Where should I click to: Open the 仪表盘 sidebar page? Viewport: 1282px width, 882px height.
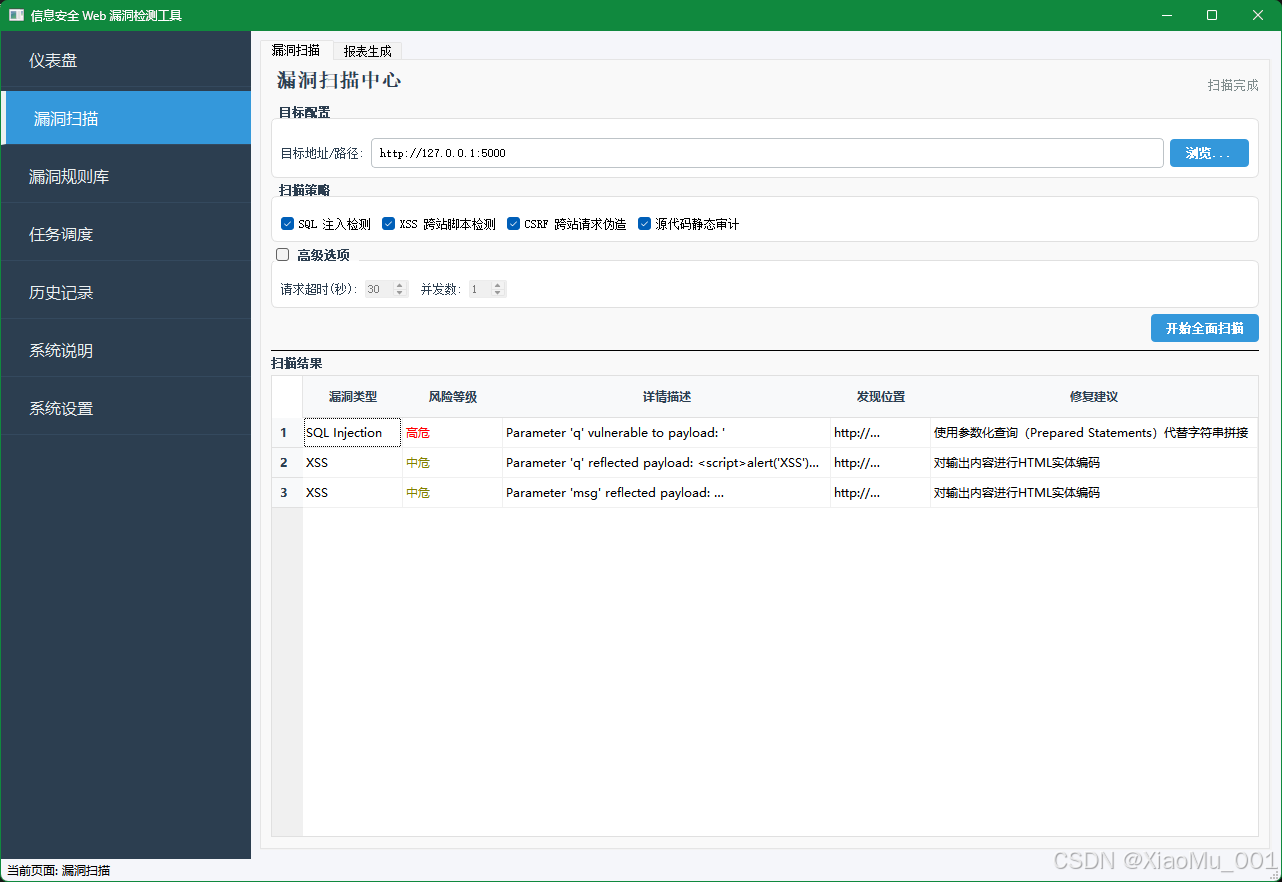point(126,61)
